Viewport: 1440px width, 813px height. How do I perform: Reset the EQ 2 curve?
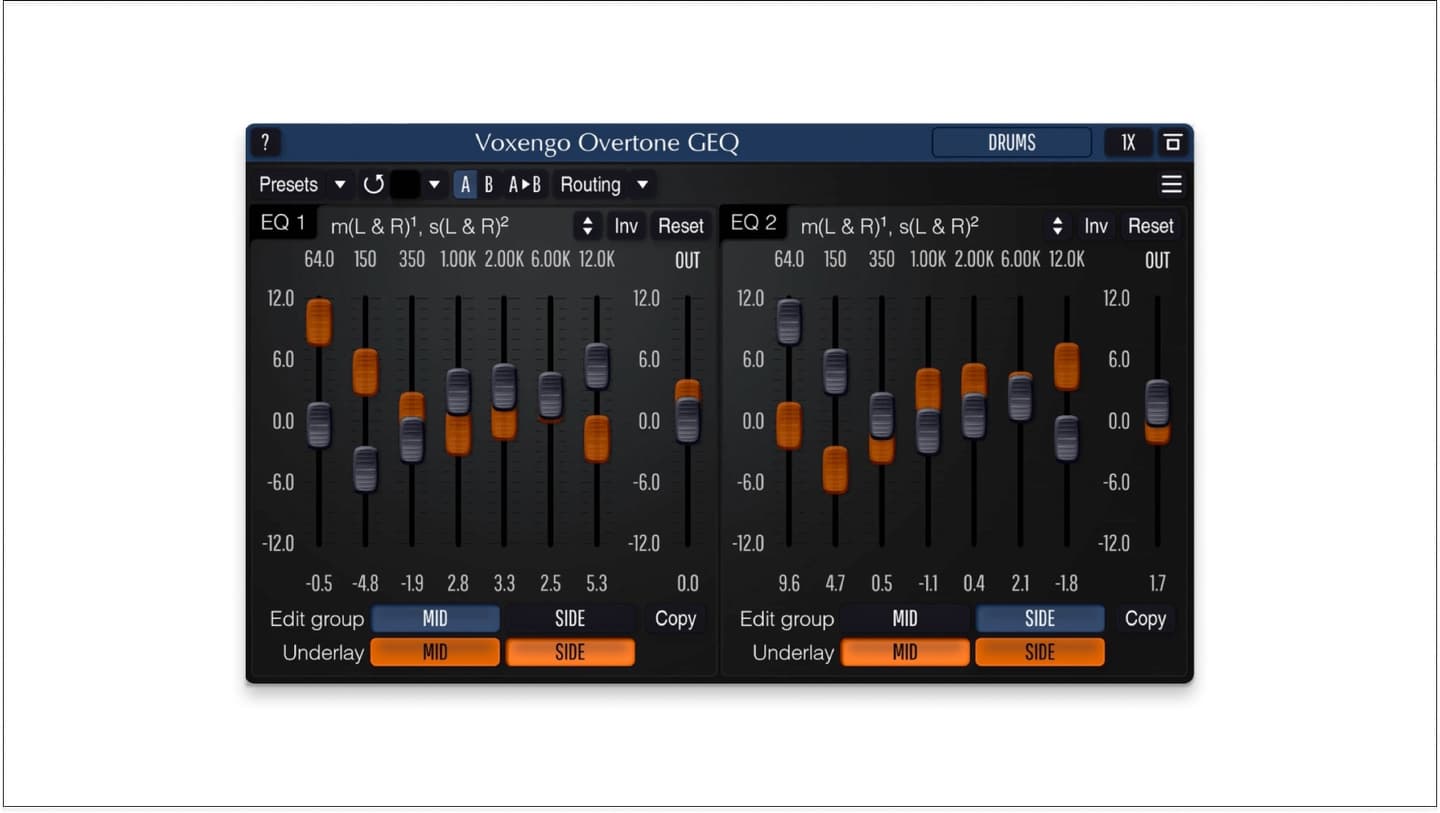pos(1151,226)
